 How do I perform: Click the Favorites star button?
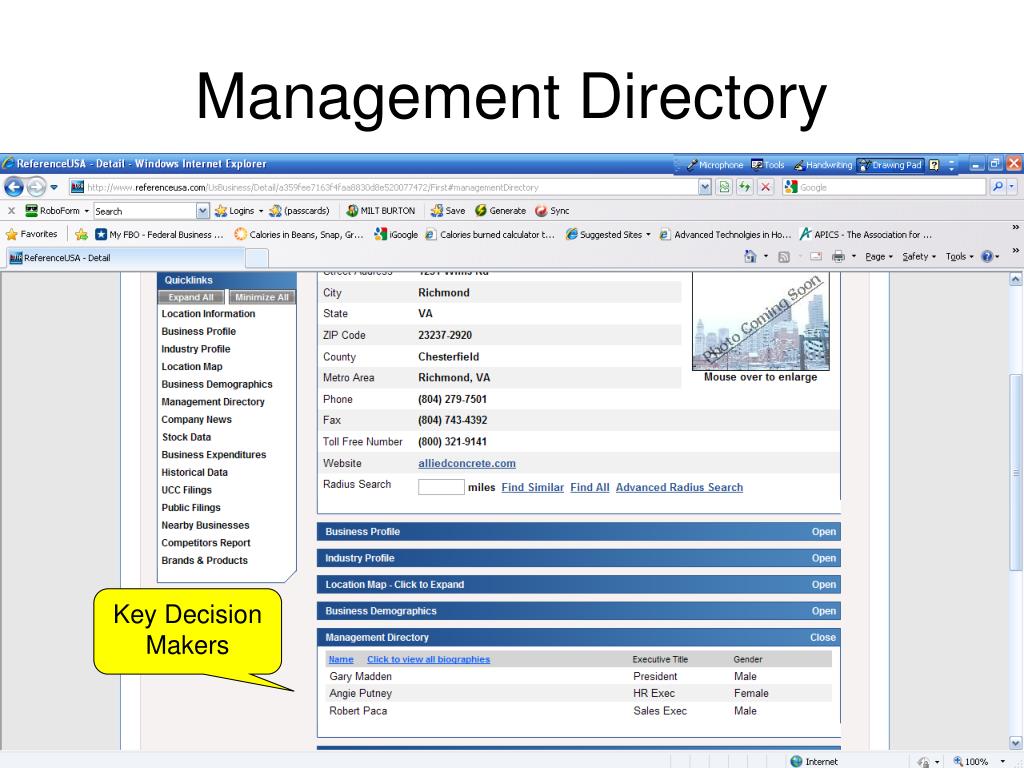(31, 234)
